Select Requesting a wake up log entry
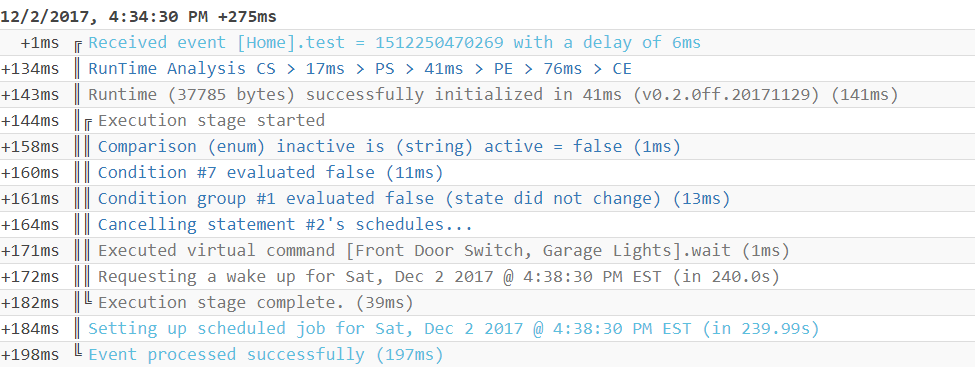Viewport: 975px width, 367px height. click(x=439, y=277)
